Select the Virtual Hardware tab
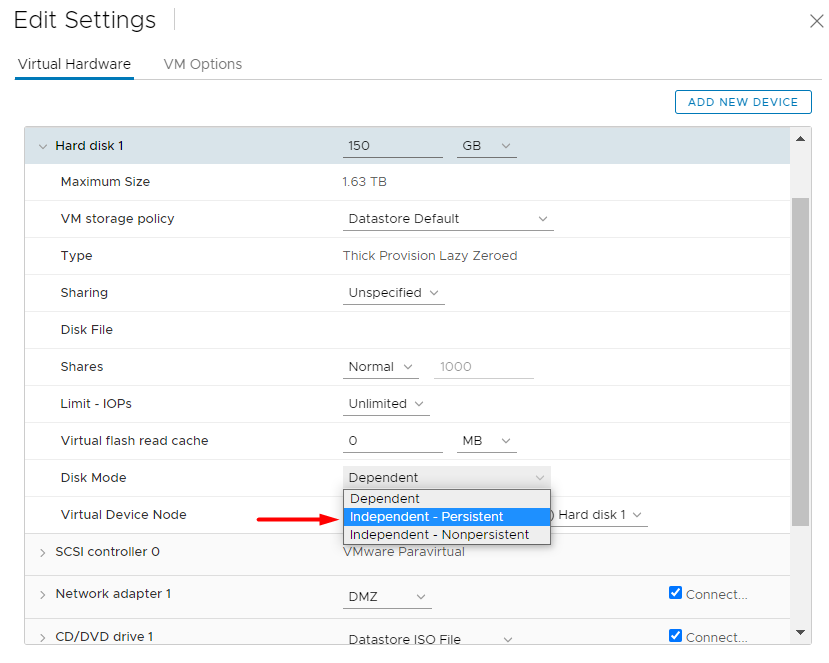Screen dimensions: 829x663 pyautogui.click(x=74, y=64)
